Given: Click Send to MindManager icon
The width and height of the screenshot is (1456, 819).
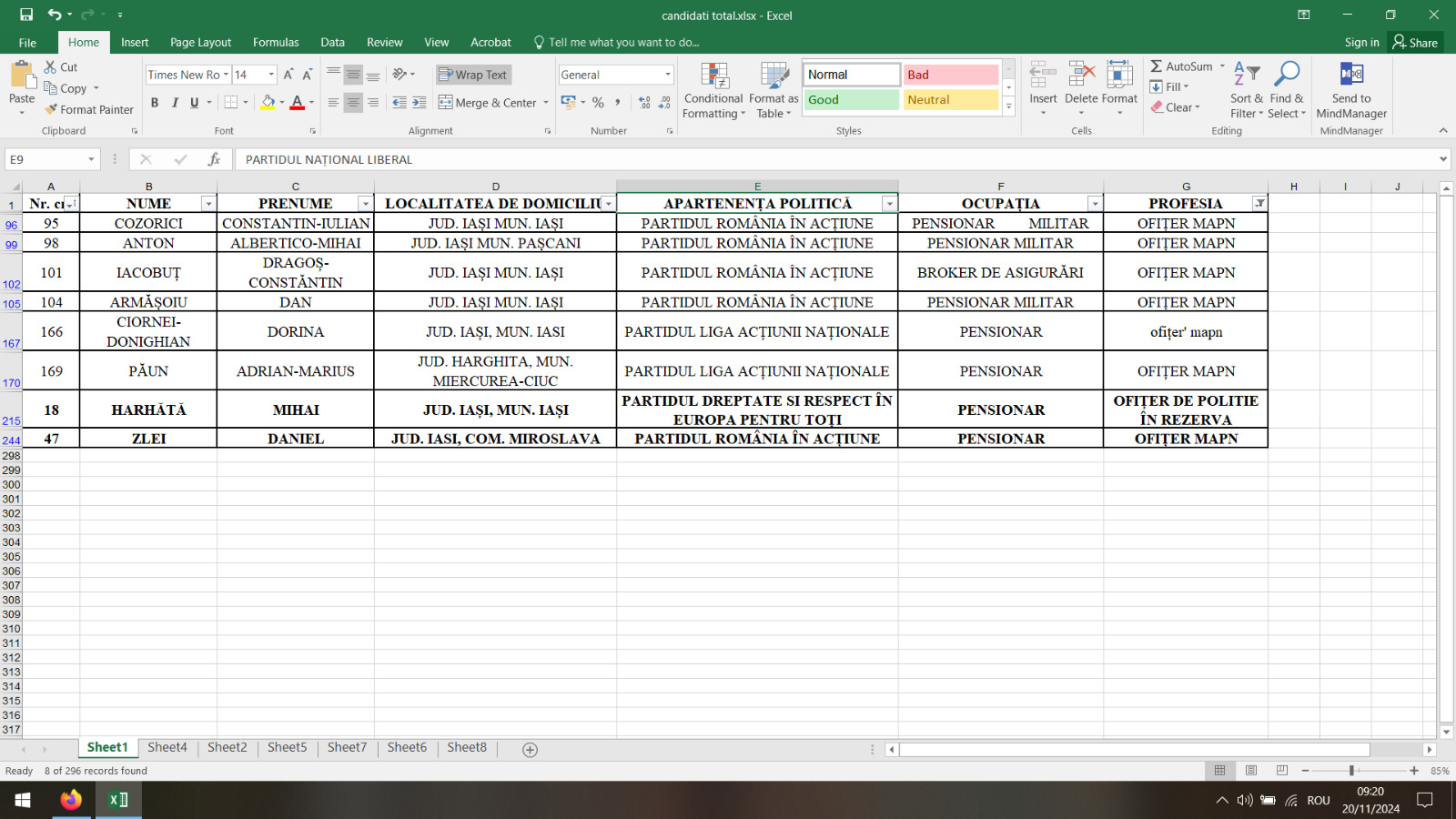Looking at the screenshot, I should tap(1351, 75).
